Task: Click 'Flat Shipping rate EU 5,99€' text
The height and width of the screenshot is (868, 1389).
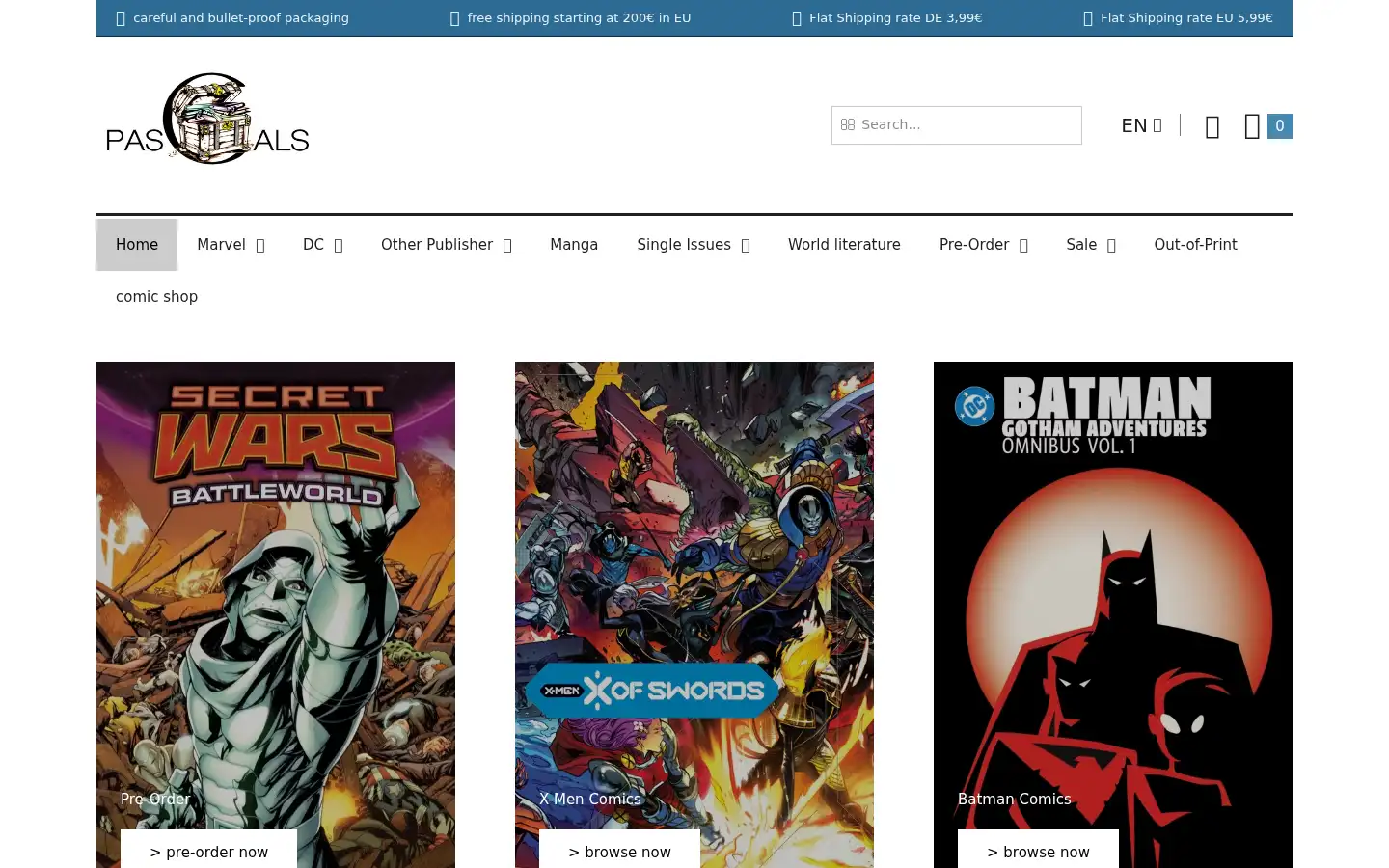Action: [1186, 18]
